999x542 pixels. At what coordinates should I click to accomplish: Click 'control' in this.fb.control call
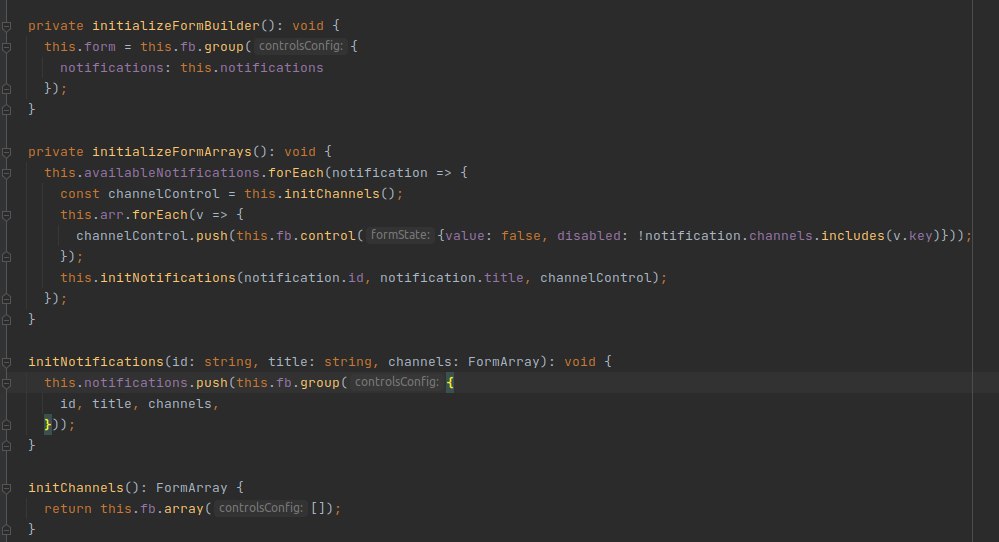[328, 236]
